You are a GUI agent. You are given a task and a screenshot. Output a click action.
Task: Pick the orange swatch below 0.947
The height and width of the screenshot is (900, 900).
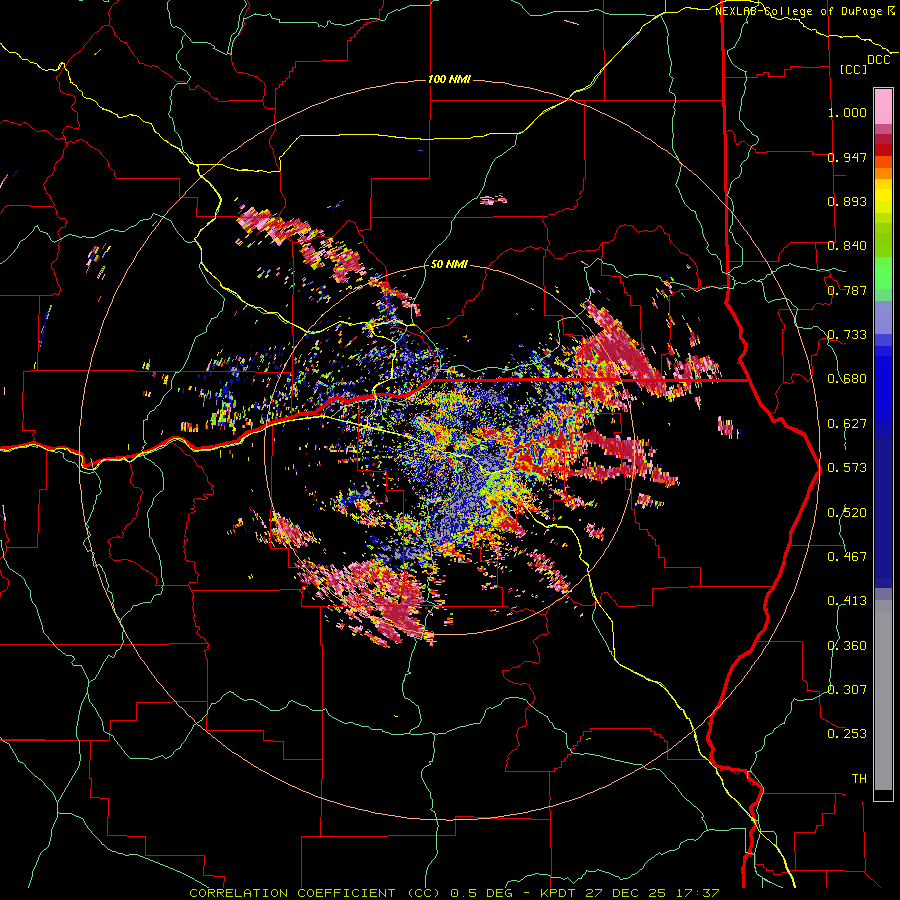(x=883, y=173)
